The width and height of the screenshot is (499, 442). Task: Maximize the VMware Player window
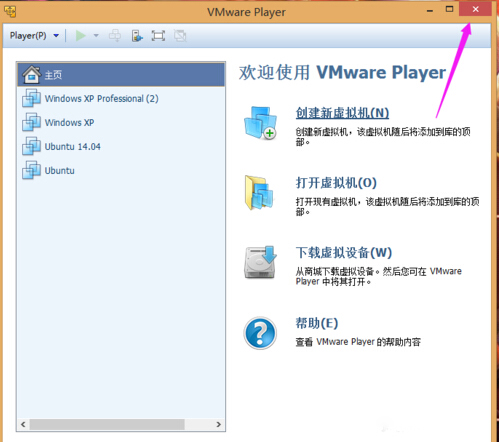click(x=449, y=9)
